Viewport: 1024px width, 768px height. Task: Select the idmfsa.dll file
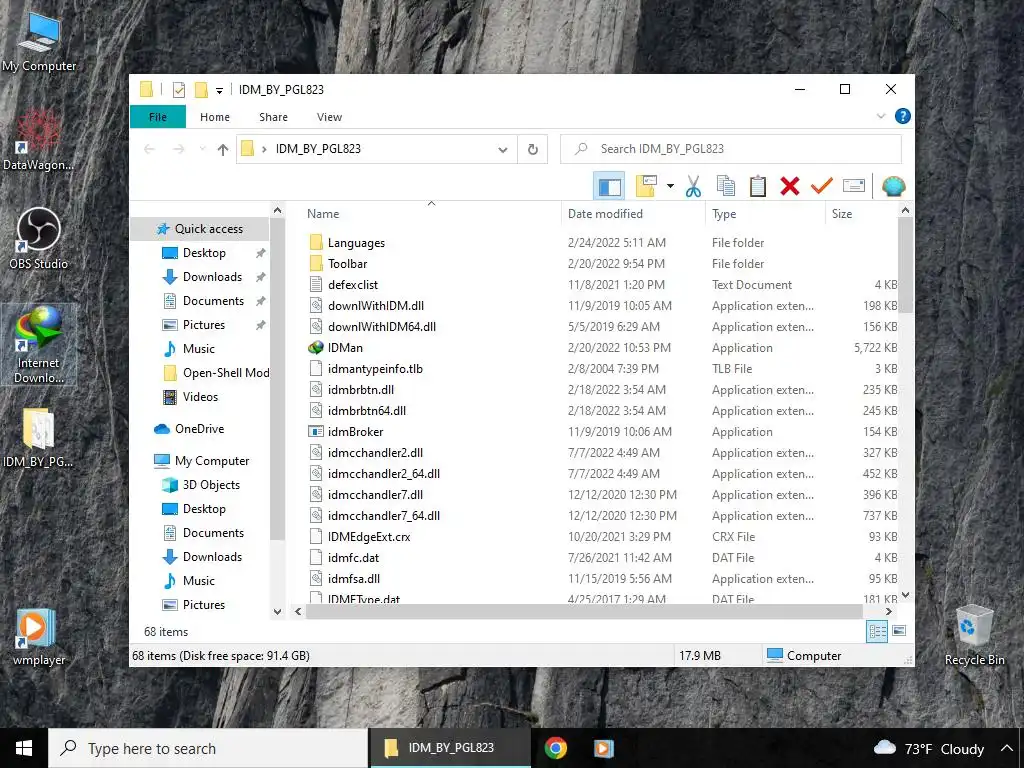tap(353, 579)
